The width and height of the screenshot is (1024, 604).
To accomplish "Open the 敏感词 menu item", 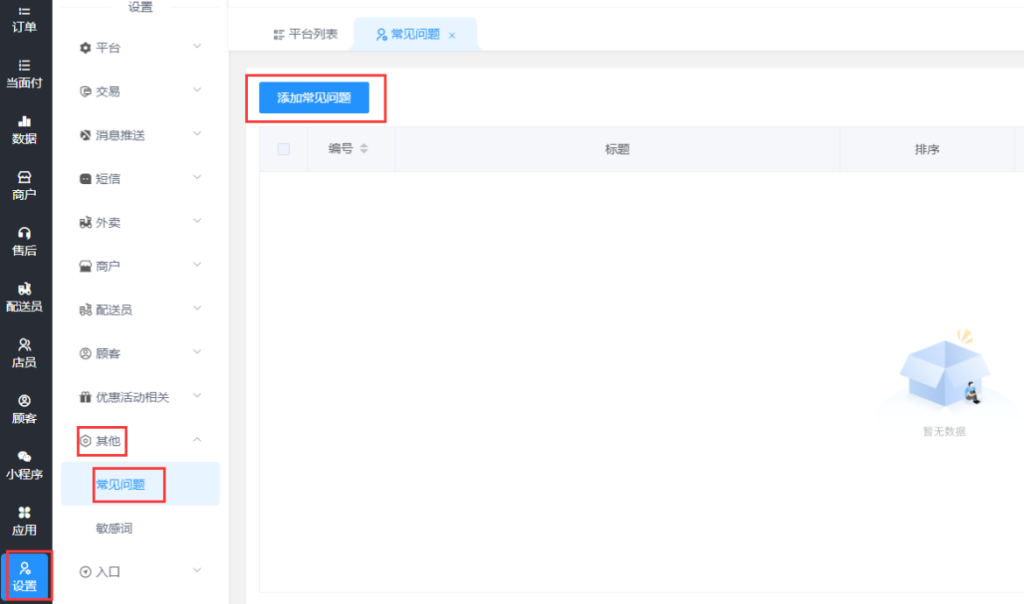I will tap(113, 528).
